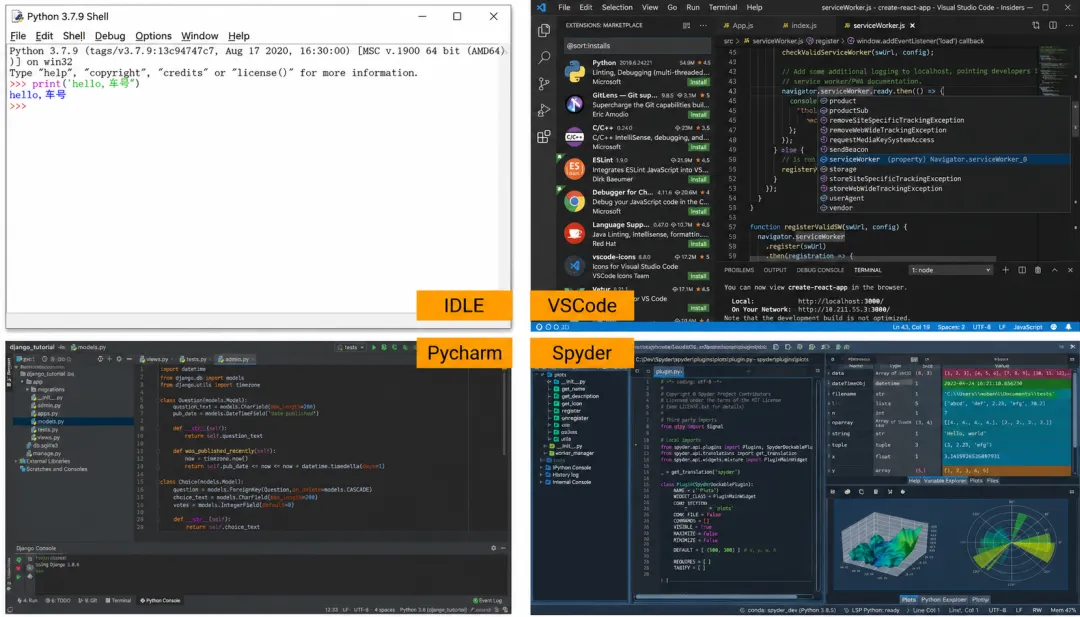Install the Python extension in VSCode
1080x617 pixels.
699,82
